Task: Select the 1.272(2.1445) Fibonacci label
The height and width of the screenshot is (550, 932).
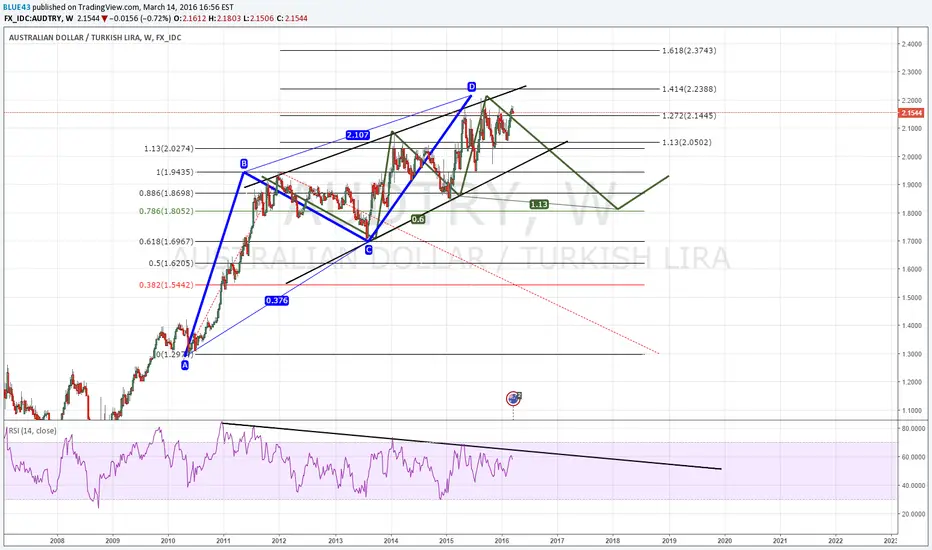Action: (689, 115)
